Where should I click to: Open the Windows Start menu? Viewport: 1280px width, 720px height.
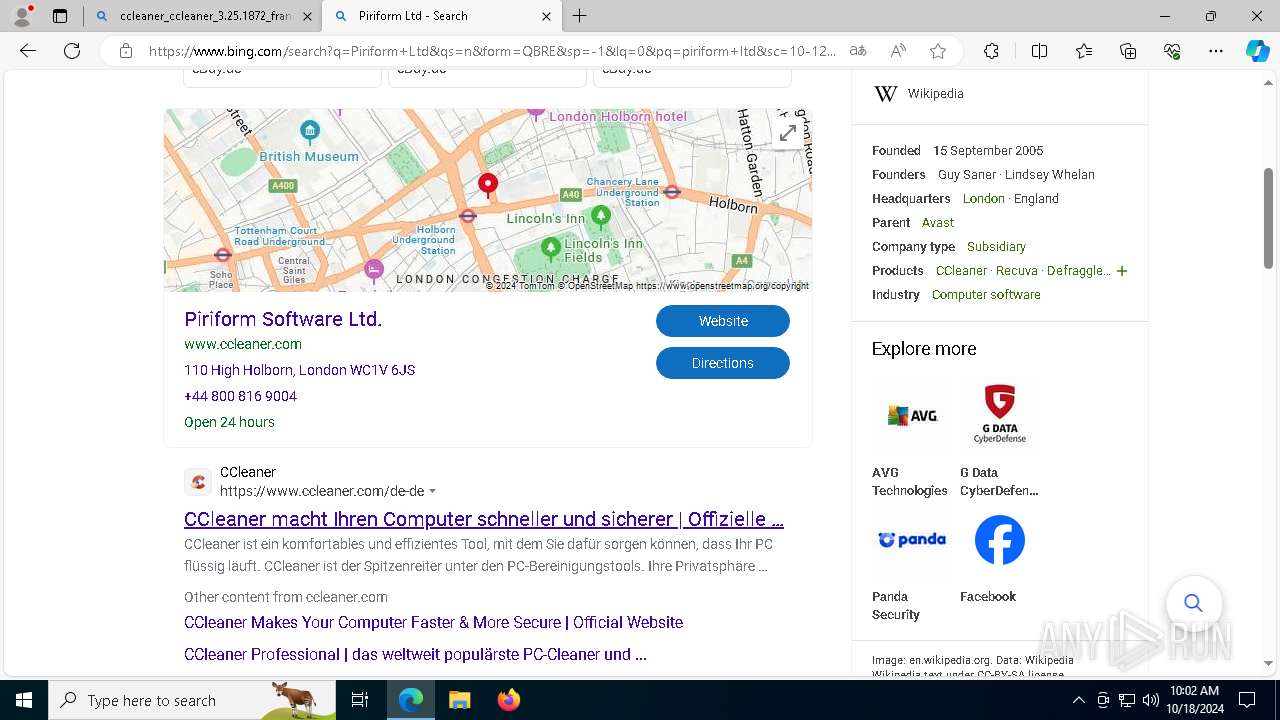click(x=24, y=700)
